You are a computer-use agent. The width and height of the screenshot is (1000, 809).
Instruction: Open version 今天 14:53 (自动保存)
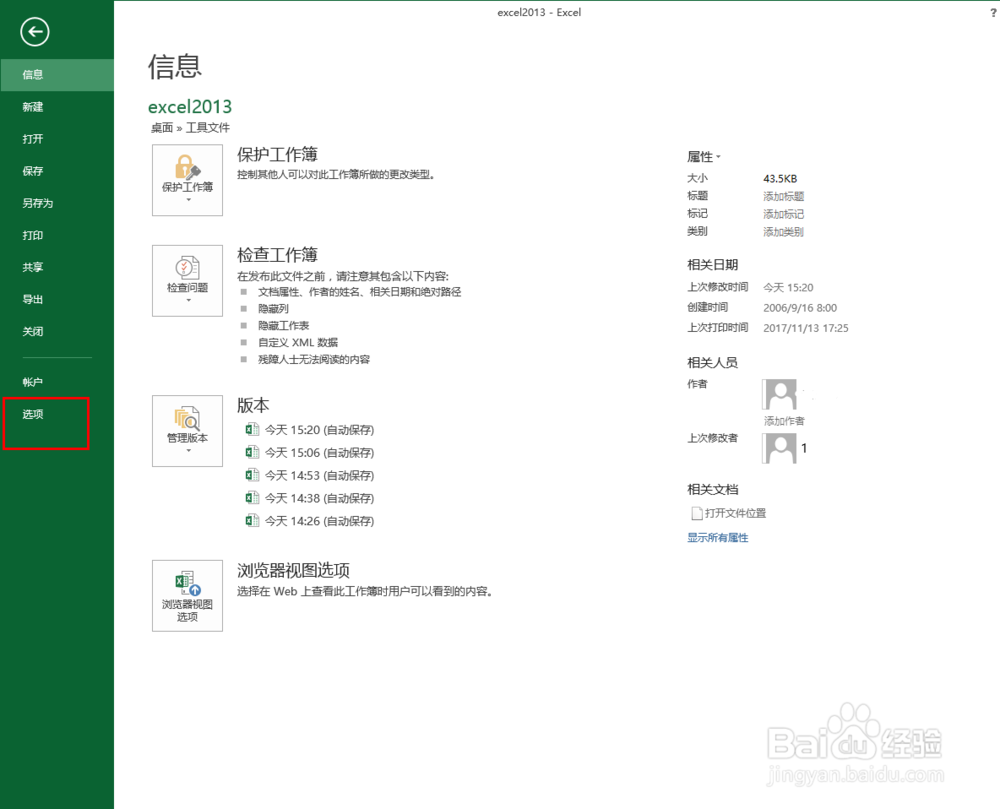pos(320,476)
